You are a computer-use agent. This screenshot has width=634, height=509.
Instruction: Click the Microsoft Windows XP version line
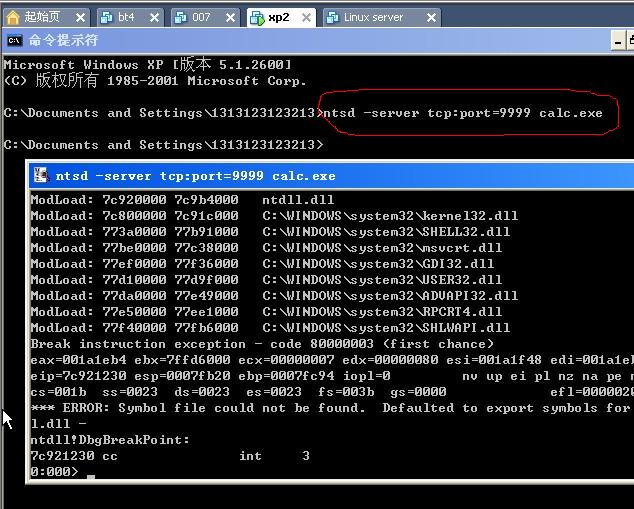pyautogui.click(x=147, y=65)
